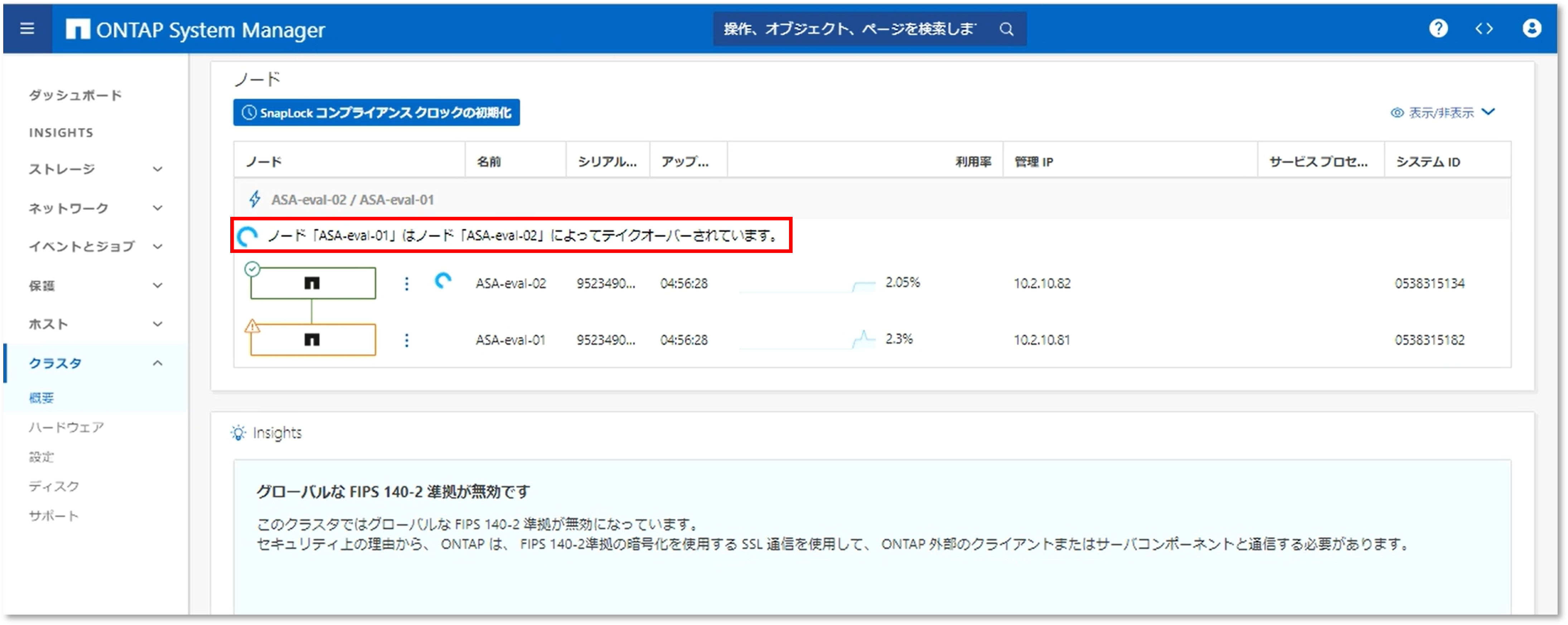Open ハードウェア under クラスタ
The width and height of the screenshot is (1568, 625).
[x=66, y=427]
